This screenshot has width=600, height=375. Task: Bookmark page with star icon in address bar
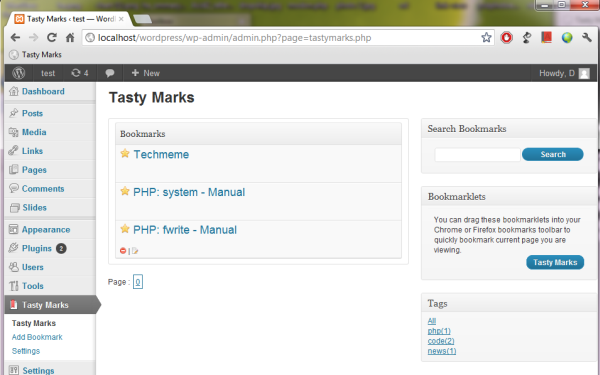pos(486,38)
